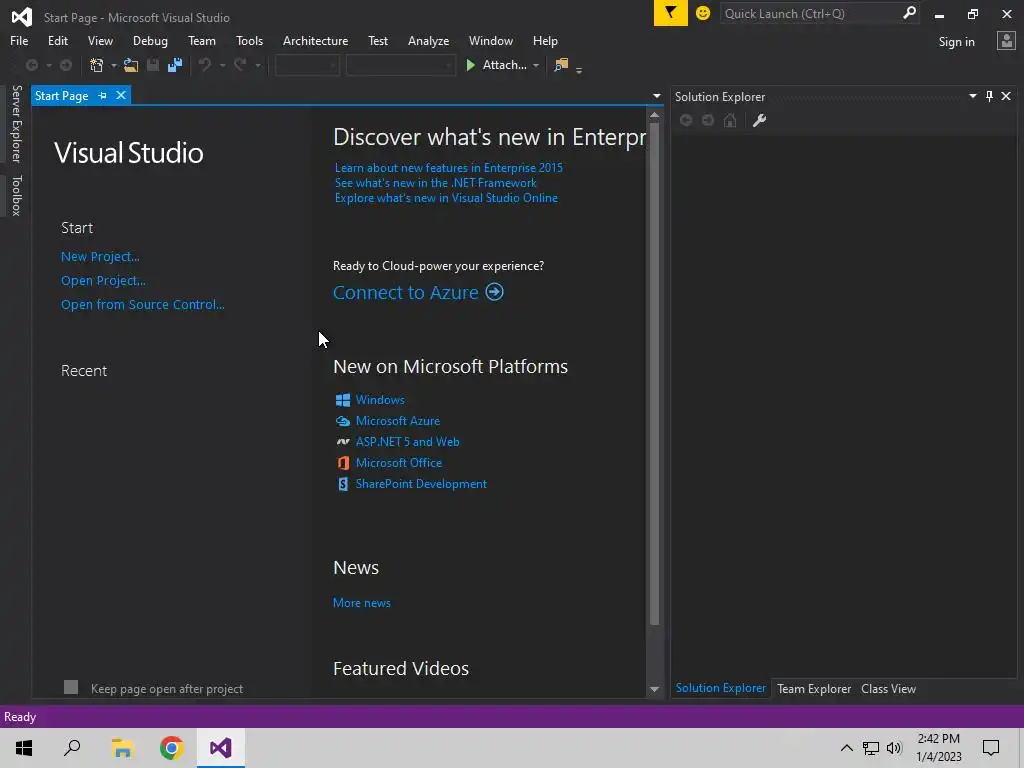This screenshot has height=768, width=1024.
Task: Open the Architecture menu
Action: pyautogui.click(x=315, y=40)
